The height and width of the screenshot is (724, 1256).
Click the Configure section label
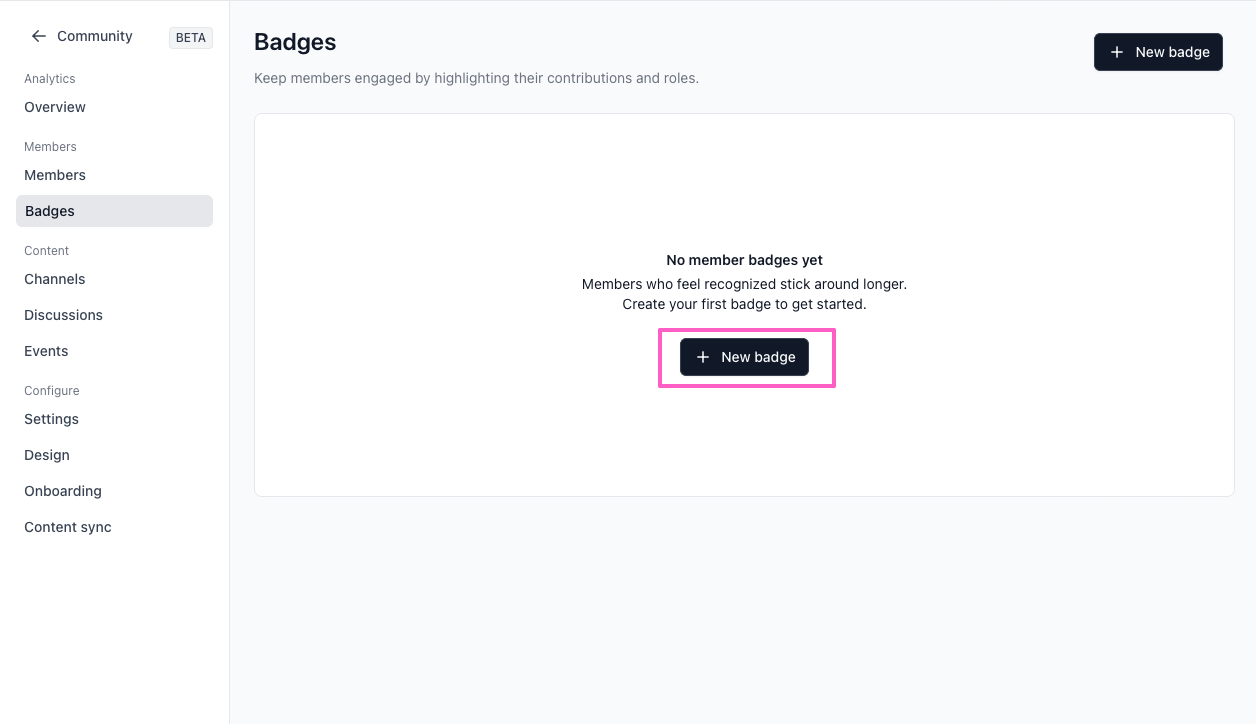[52, 391]
